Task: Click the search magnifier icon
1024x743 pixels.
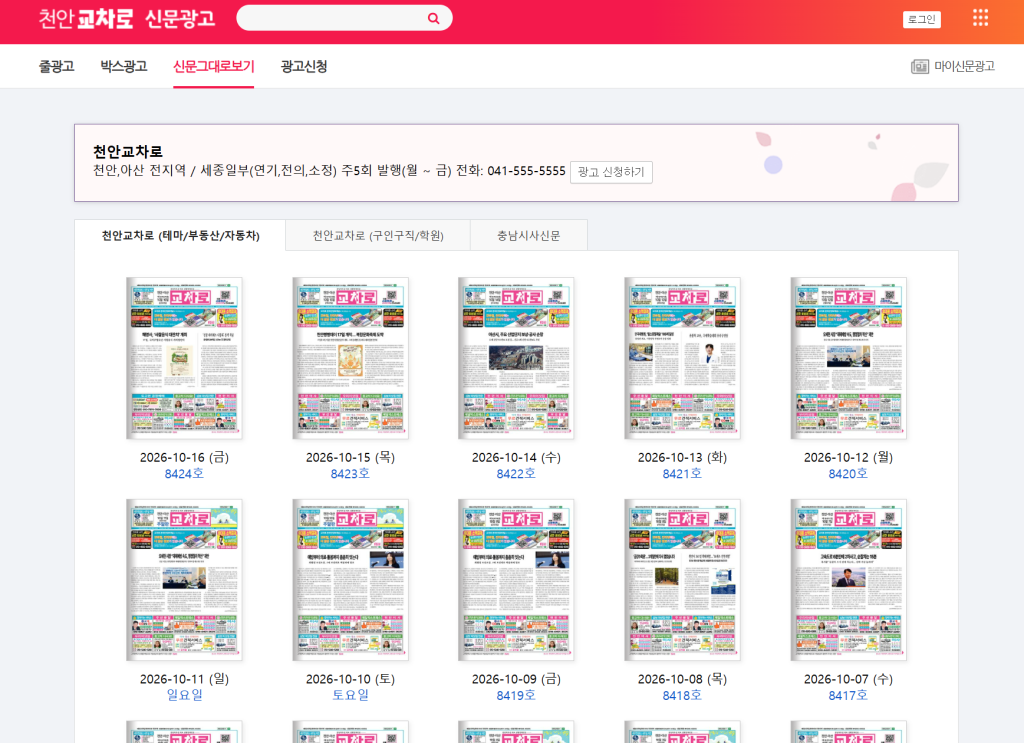Action: [433, 18]
